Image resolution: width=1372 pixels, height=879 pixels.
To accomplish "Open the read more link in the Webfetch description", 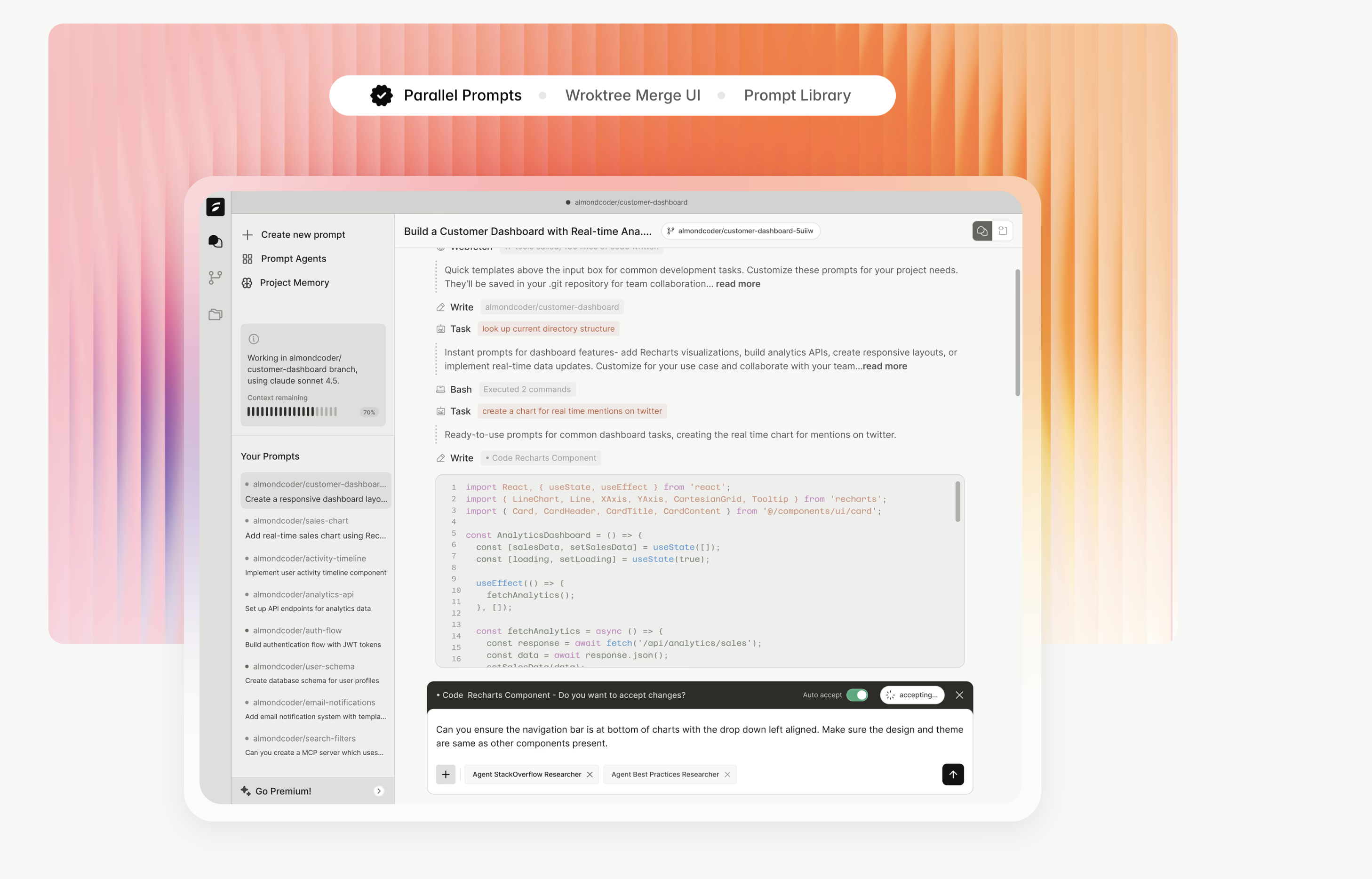I will [x=738, y=284].
